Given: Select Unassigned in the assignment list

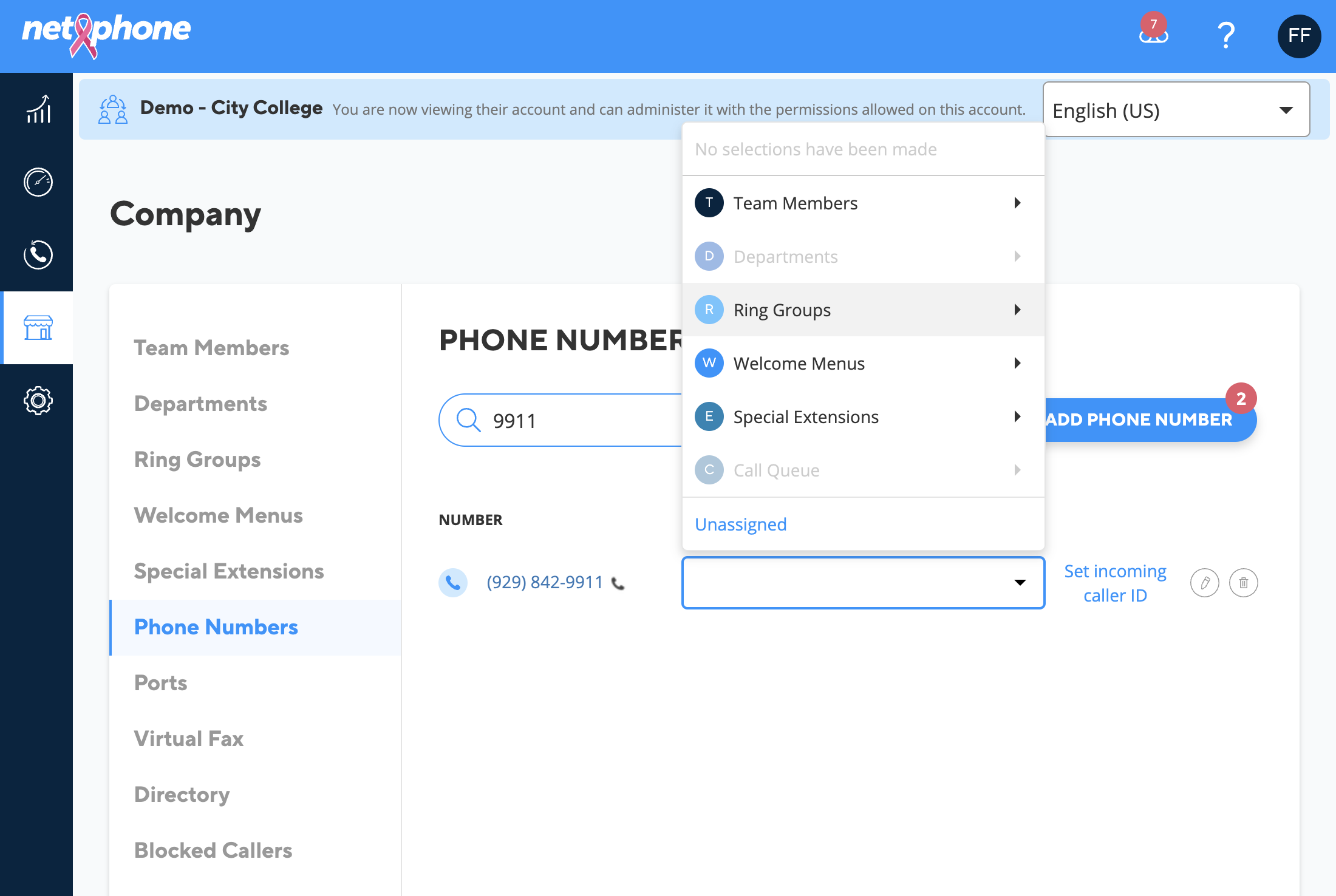Looking at the screenshot, I should (x=740, y=524).
